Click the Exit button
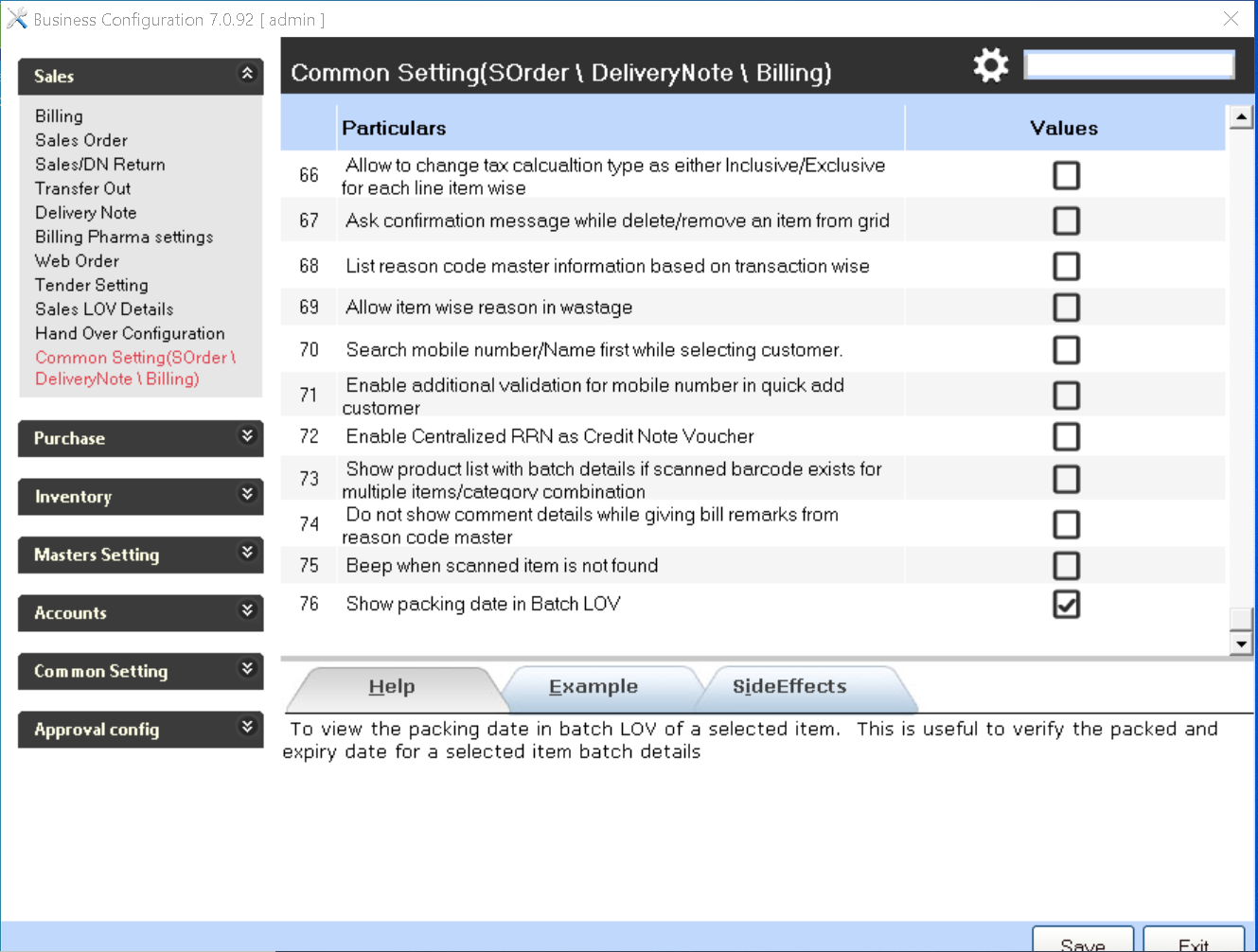Image resolution: width=1258 pixels, height=952 pixels. (1194, 941)
